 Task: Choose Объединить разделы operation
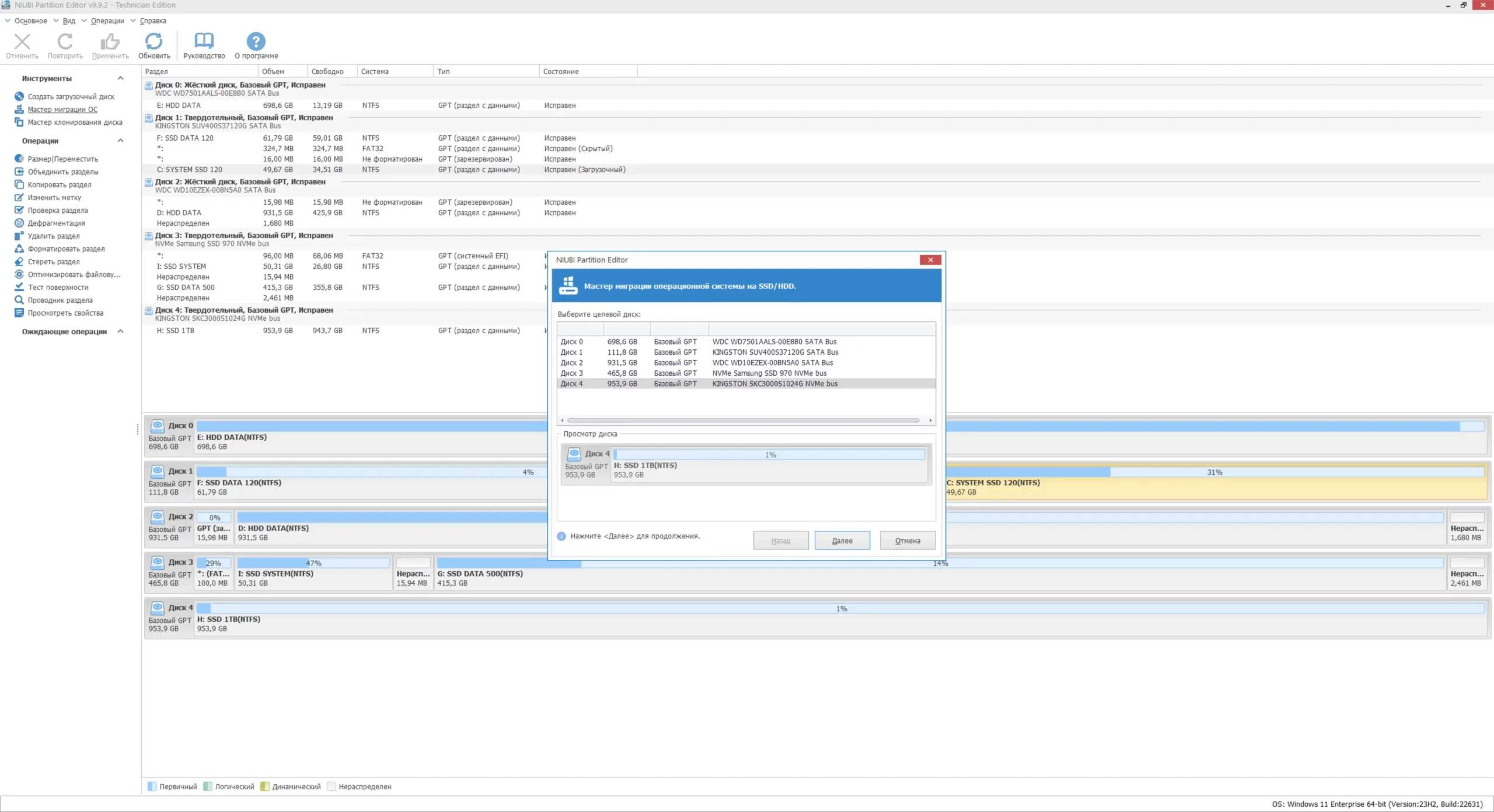click(62, 171)
